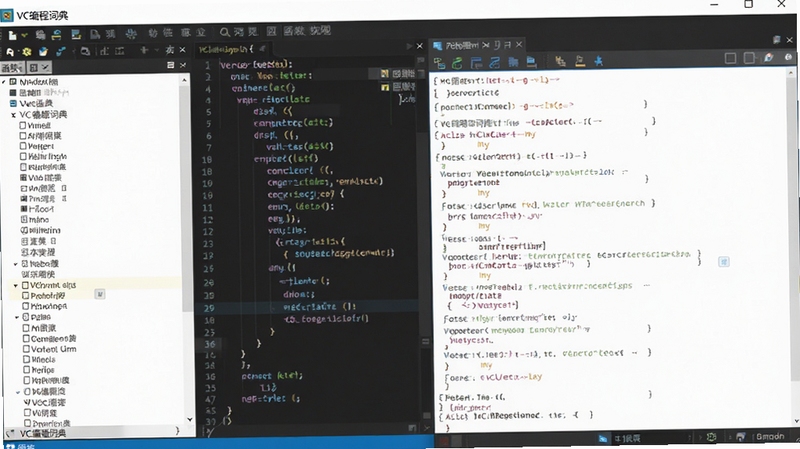
Task: Click the plus icon in second toolbar
Action: [x=144, y=50]
